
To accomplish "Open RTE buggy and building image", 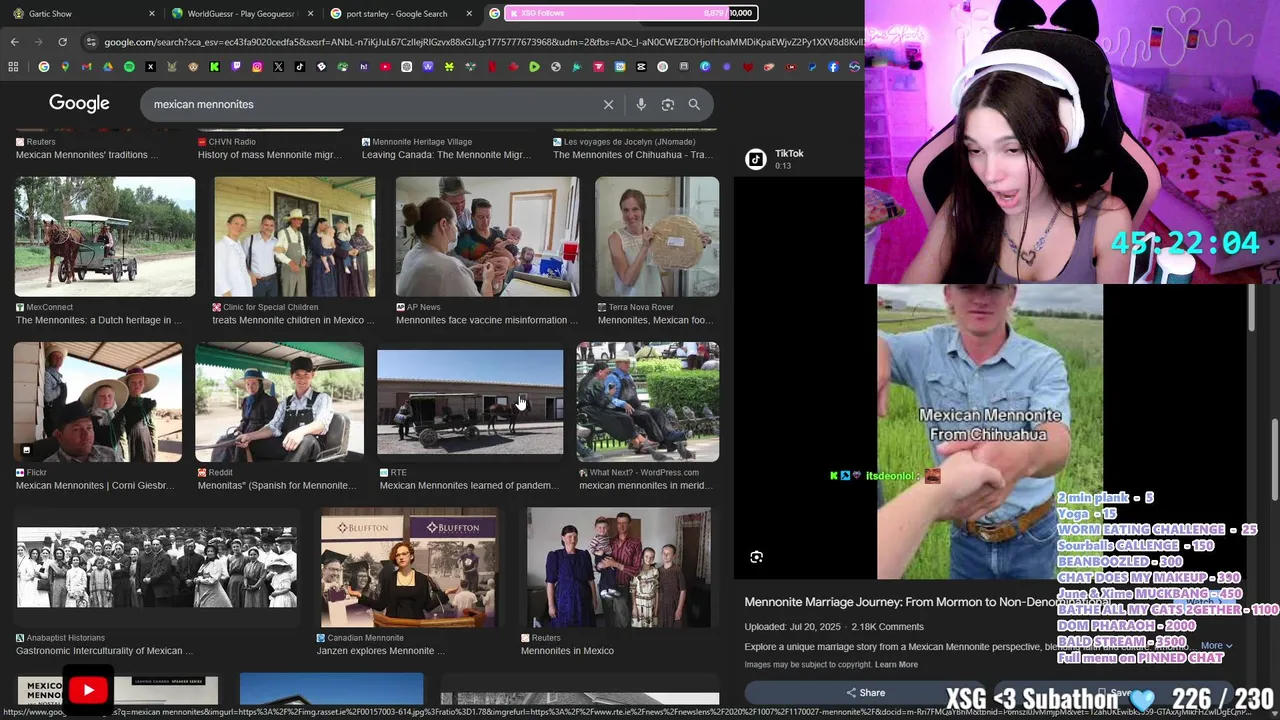I will click(470, 402).
